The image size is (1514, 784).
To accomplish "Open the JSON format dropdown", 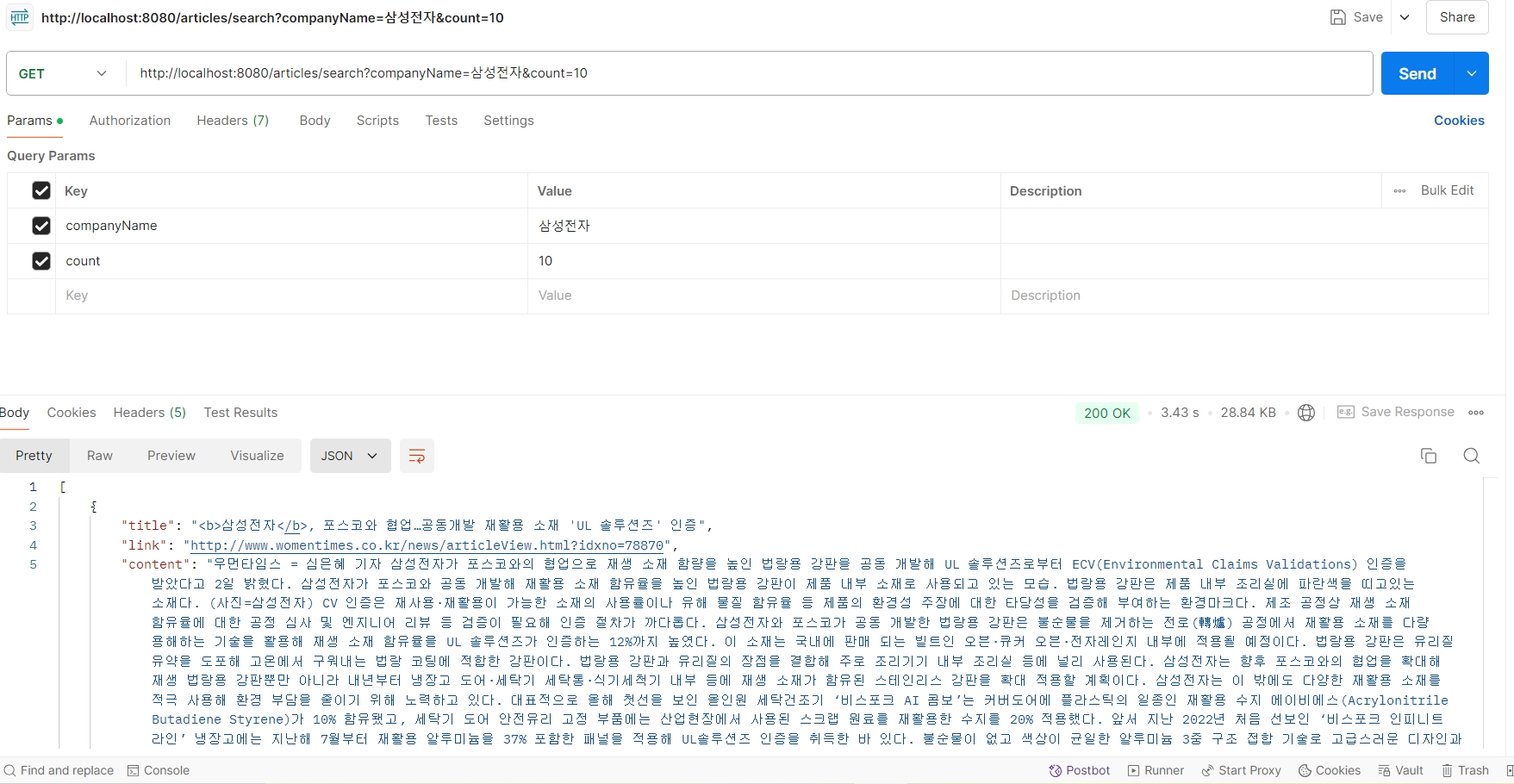I will [x=350, y=456].
